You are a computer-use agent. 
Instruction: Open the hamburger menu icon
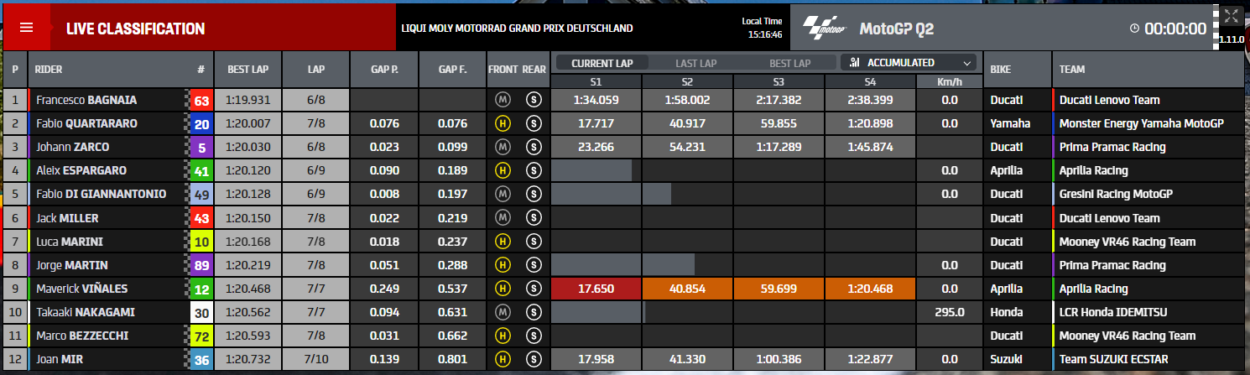[x=27, y=28]
